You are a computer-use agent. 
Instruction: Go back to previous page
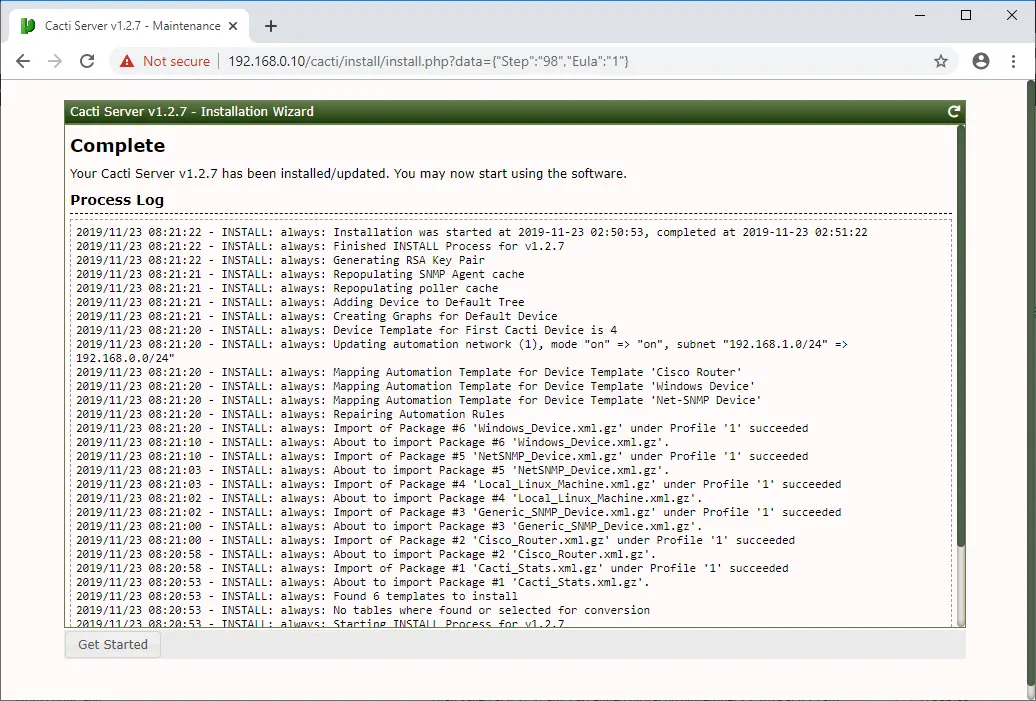(23, 61)
